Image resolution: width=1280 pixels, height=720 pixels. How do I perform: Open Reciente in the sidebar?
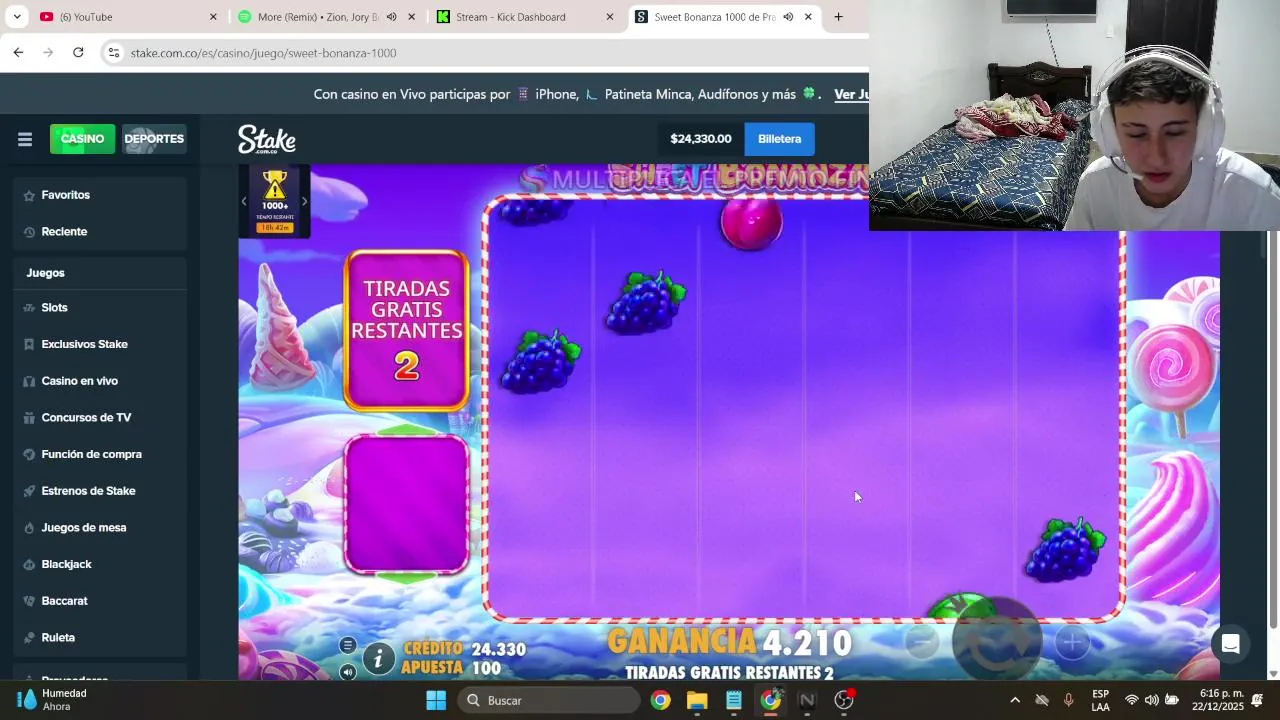tap(100, 231)
